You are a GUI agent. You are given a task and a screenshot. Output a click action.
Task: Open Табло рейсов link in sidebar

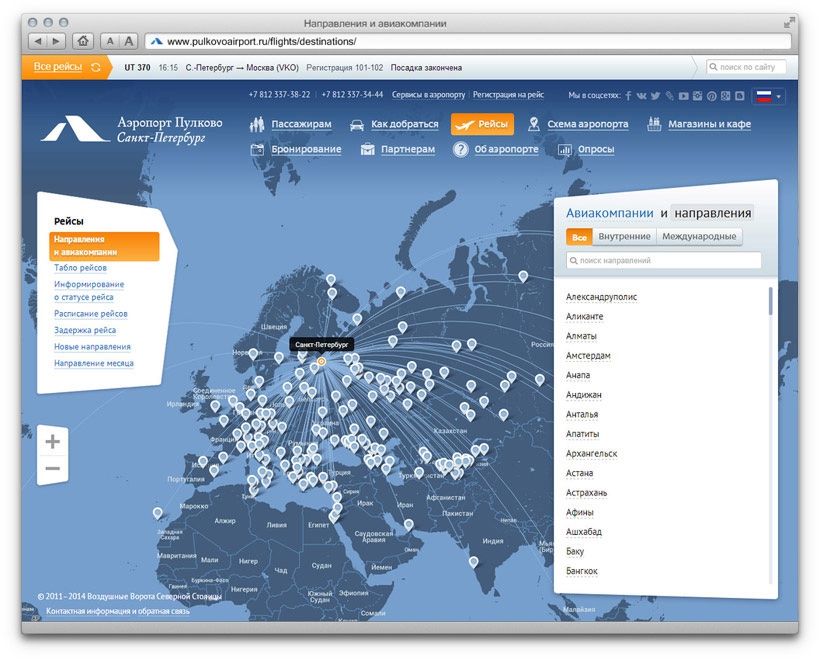click(80, 268)
